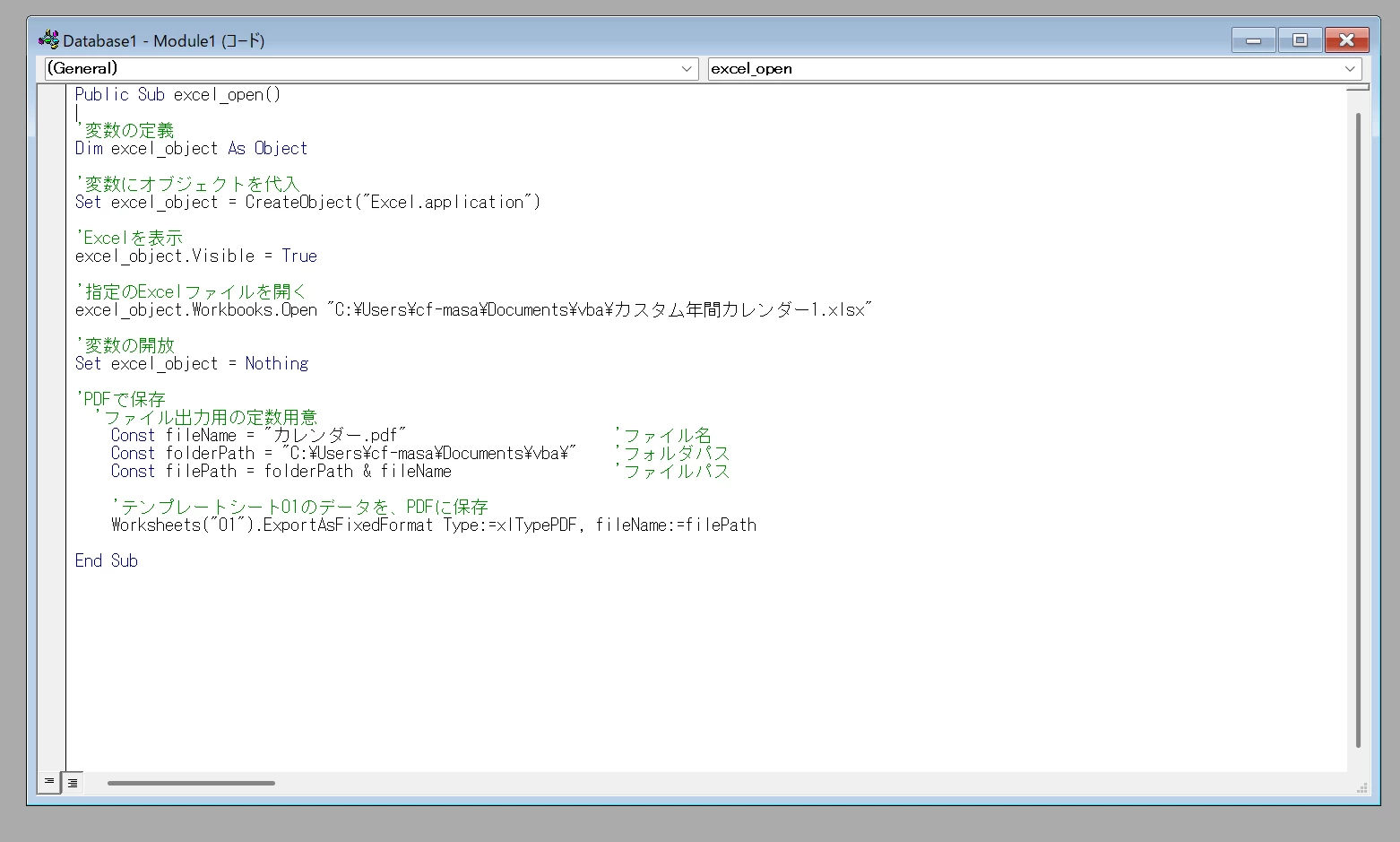The height and width of the screenshot is (842, 1400).
Task: Click the comment '変数の定義'
Action: [x=125, y=131]
